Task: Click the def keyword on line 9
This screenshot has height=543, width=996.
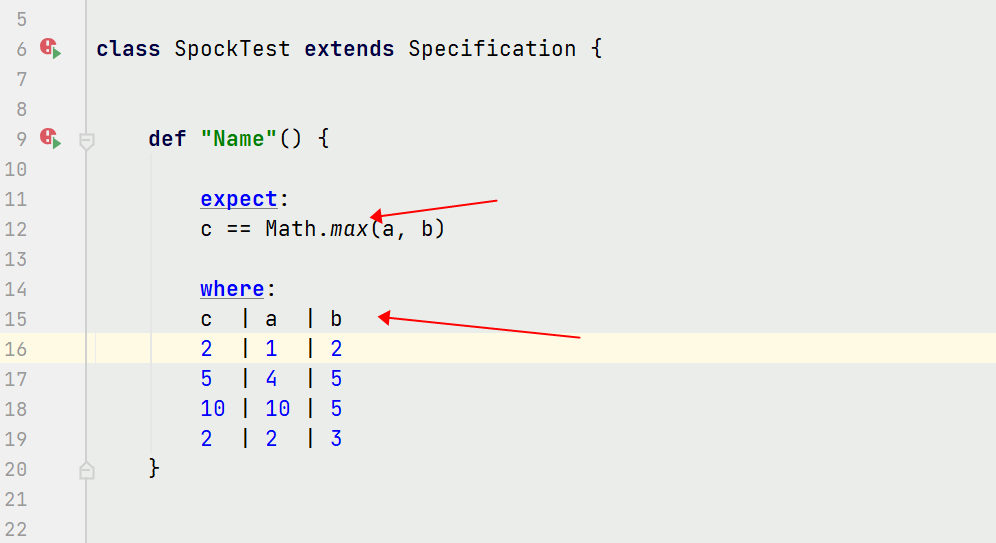Action: [x=167, y=138]
